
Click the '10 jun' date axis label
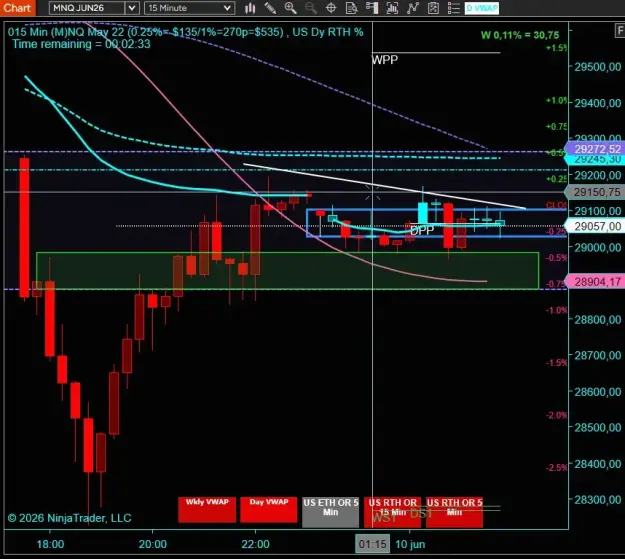tap(410, 544)
